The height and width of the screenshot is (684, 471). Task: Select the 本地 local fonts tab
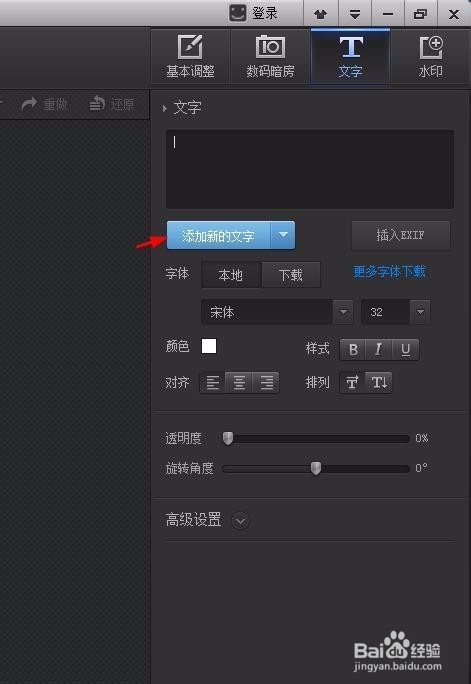[231, 275]
